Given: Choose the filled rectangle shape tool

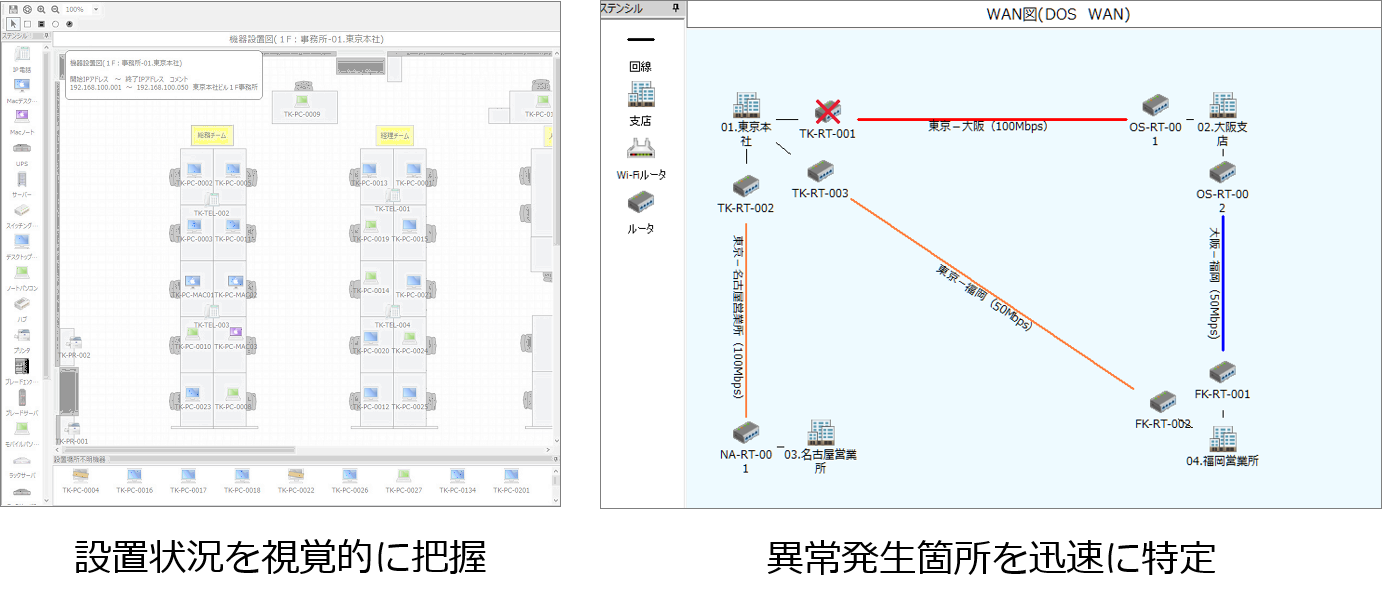Looking at the screenshot, I should pyautogui.click(x=41, y=24).
